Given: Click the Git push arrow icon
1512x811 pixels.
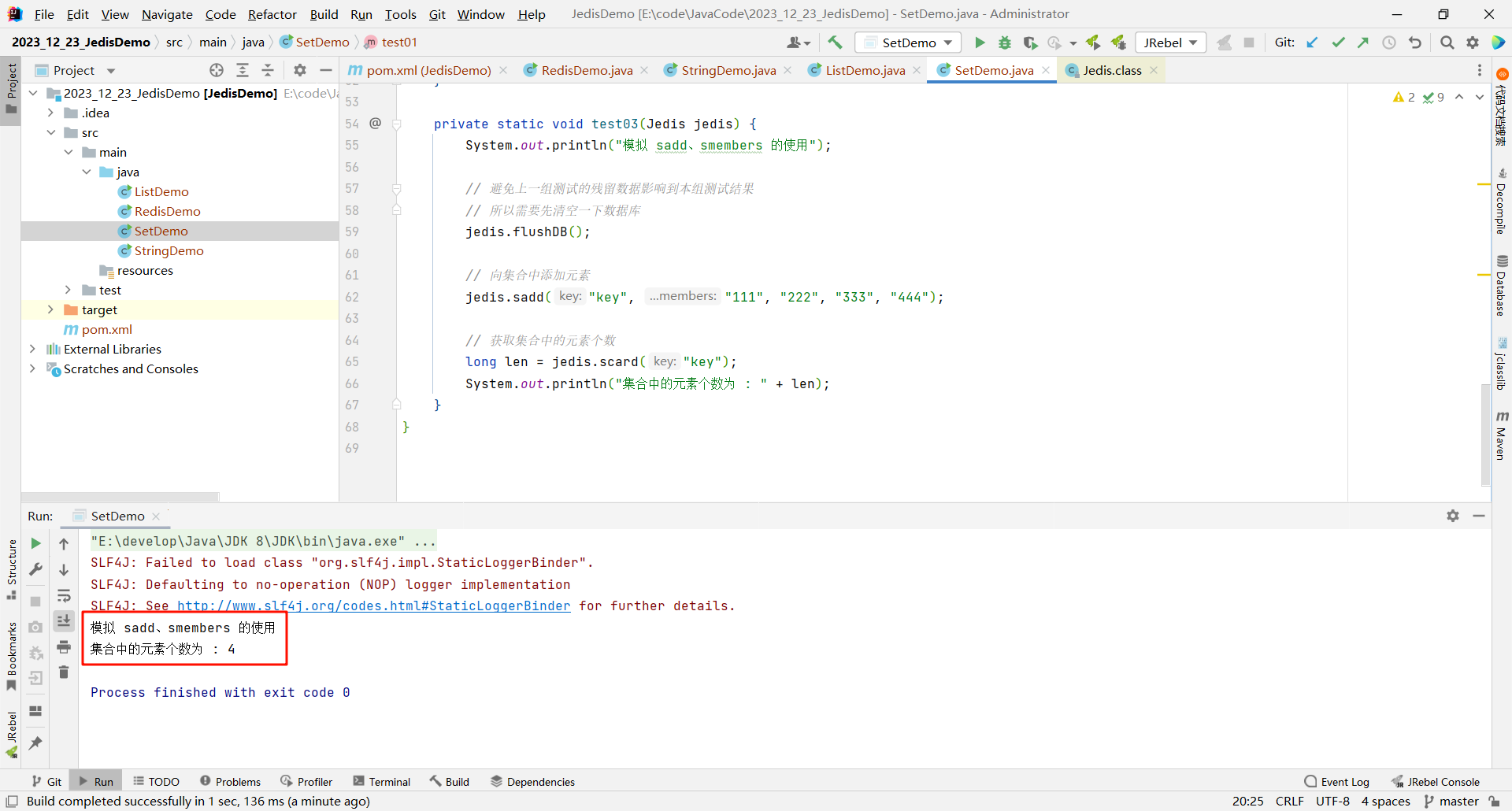Looking at the screenshot, I should (x=1363, y=43).
